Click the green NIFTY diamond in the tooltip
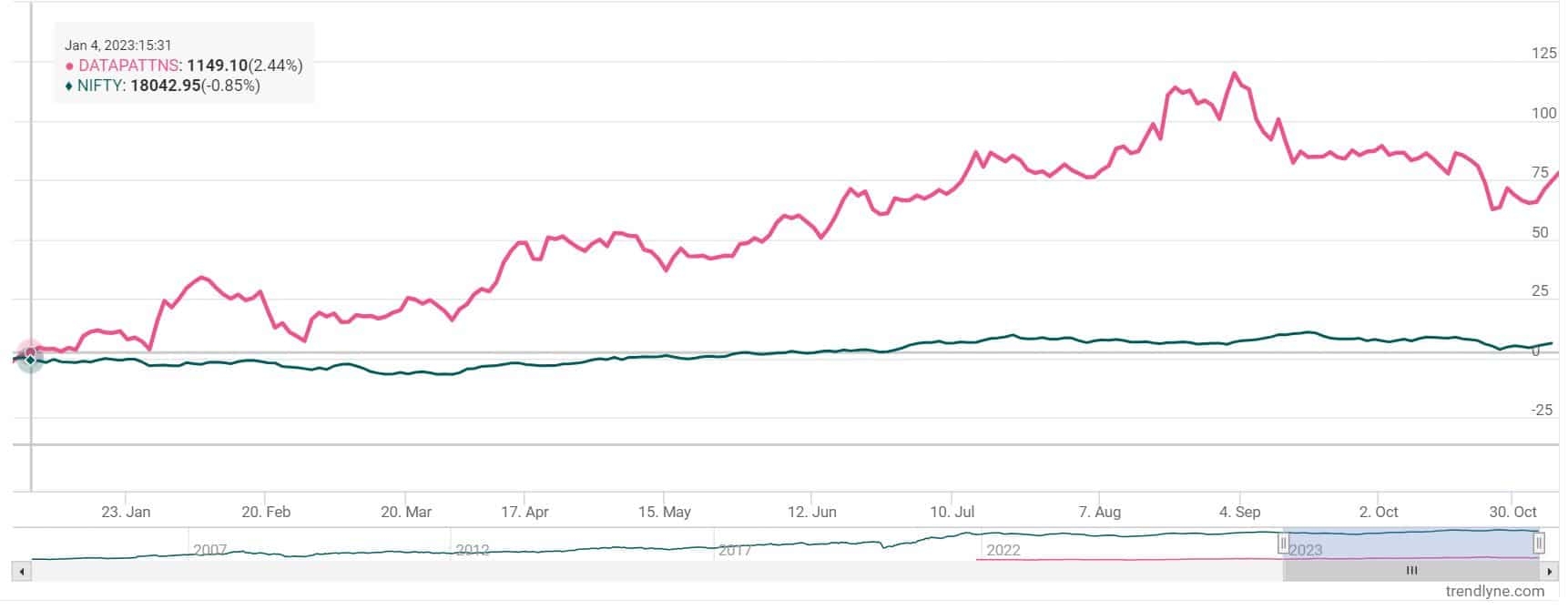The width and height of the screenshot is (1568, 610). 69,86
